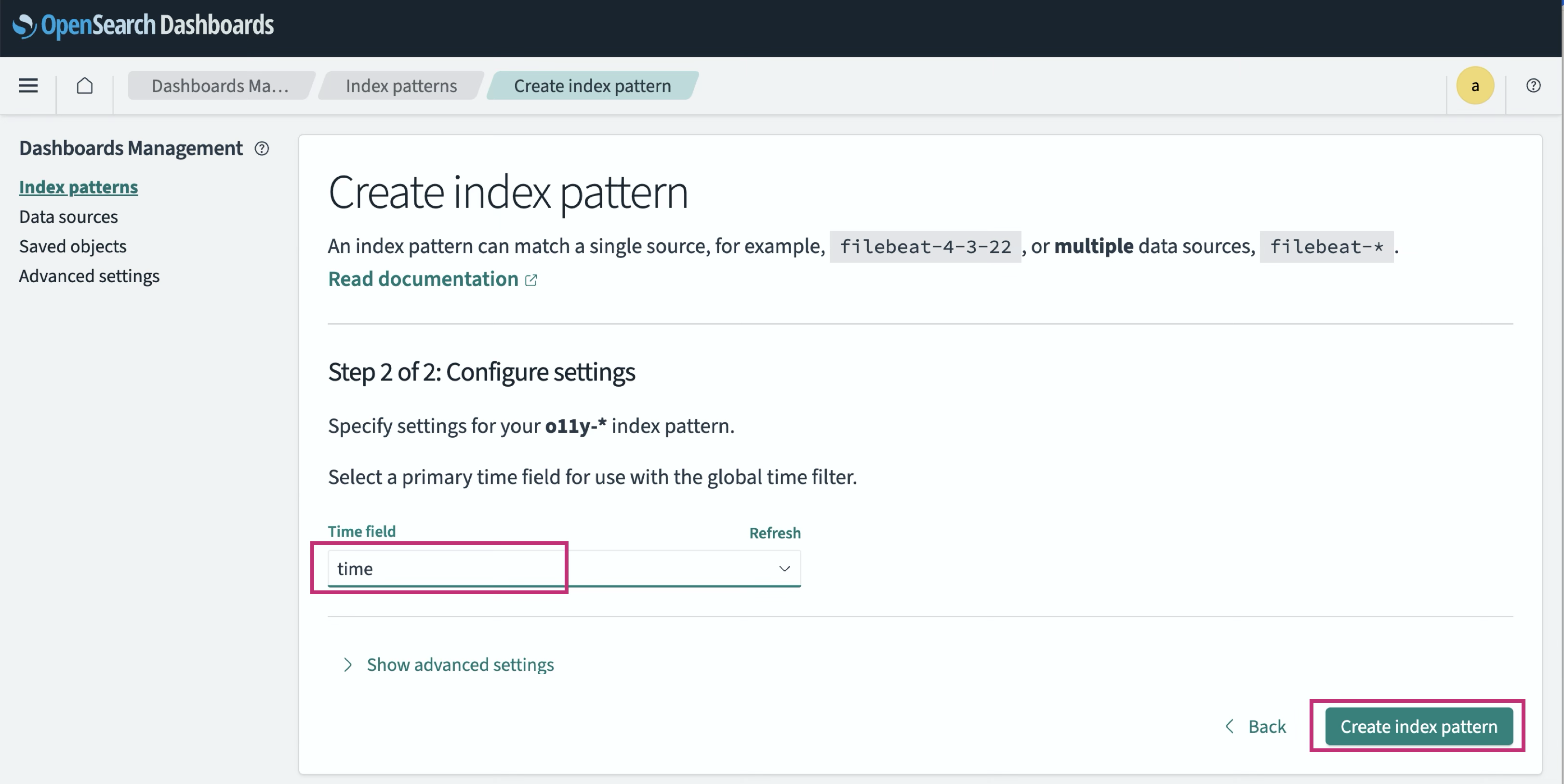The width and height of the screenshot is (1564, 784).
Task: Go Back to the previous step
Action: click(x=1256, y=726)
